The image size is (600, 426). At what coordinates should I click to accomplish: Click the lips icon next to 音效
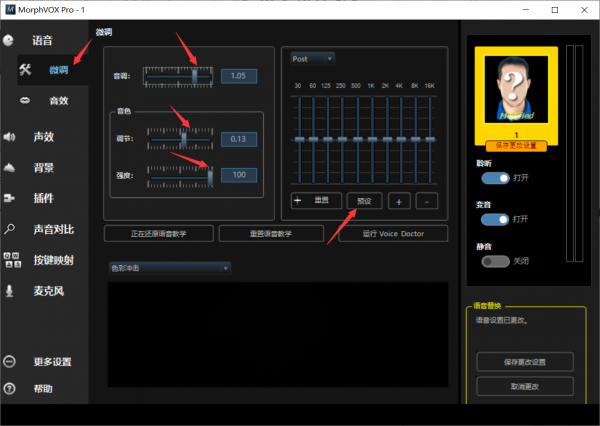click(x=25, y=100)
